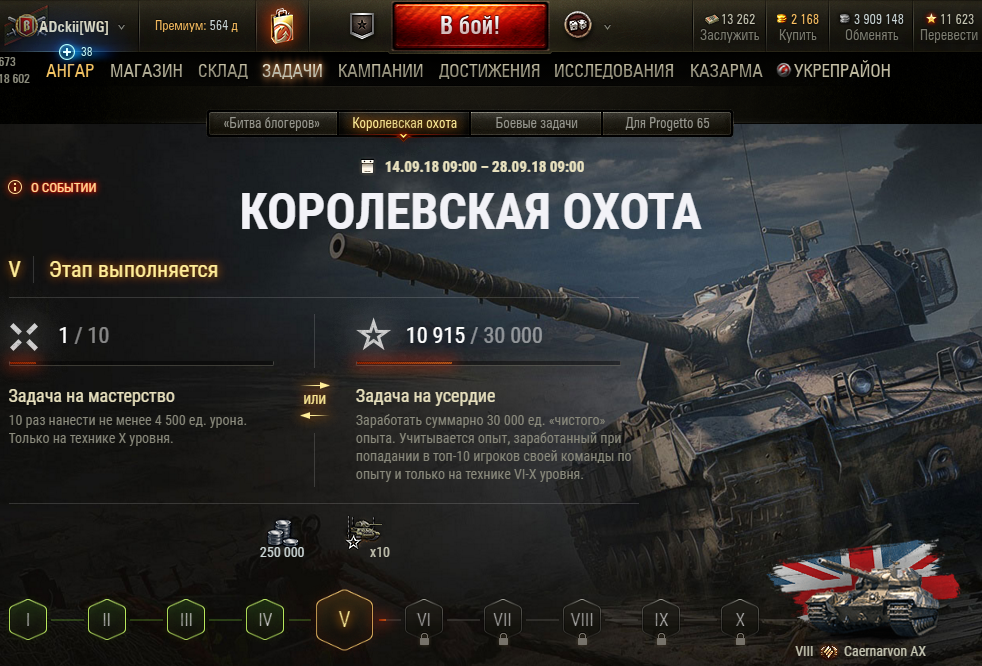This screenshot has width=982, height=666.
Task: Select stage V hexagon marker
Action: click(344, 620)
